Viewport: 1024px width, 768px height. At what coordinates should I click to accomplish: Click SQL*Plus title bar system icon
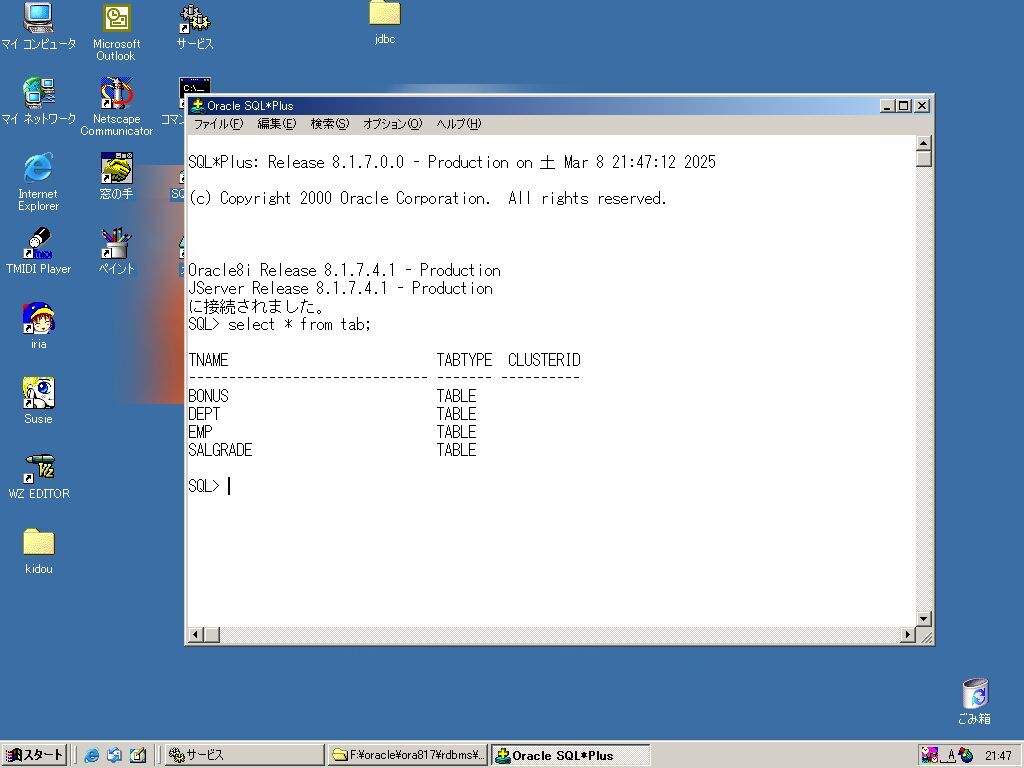tap(197, 105)
